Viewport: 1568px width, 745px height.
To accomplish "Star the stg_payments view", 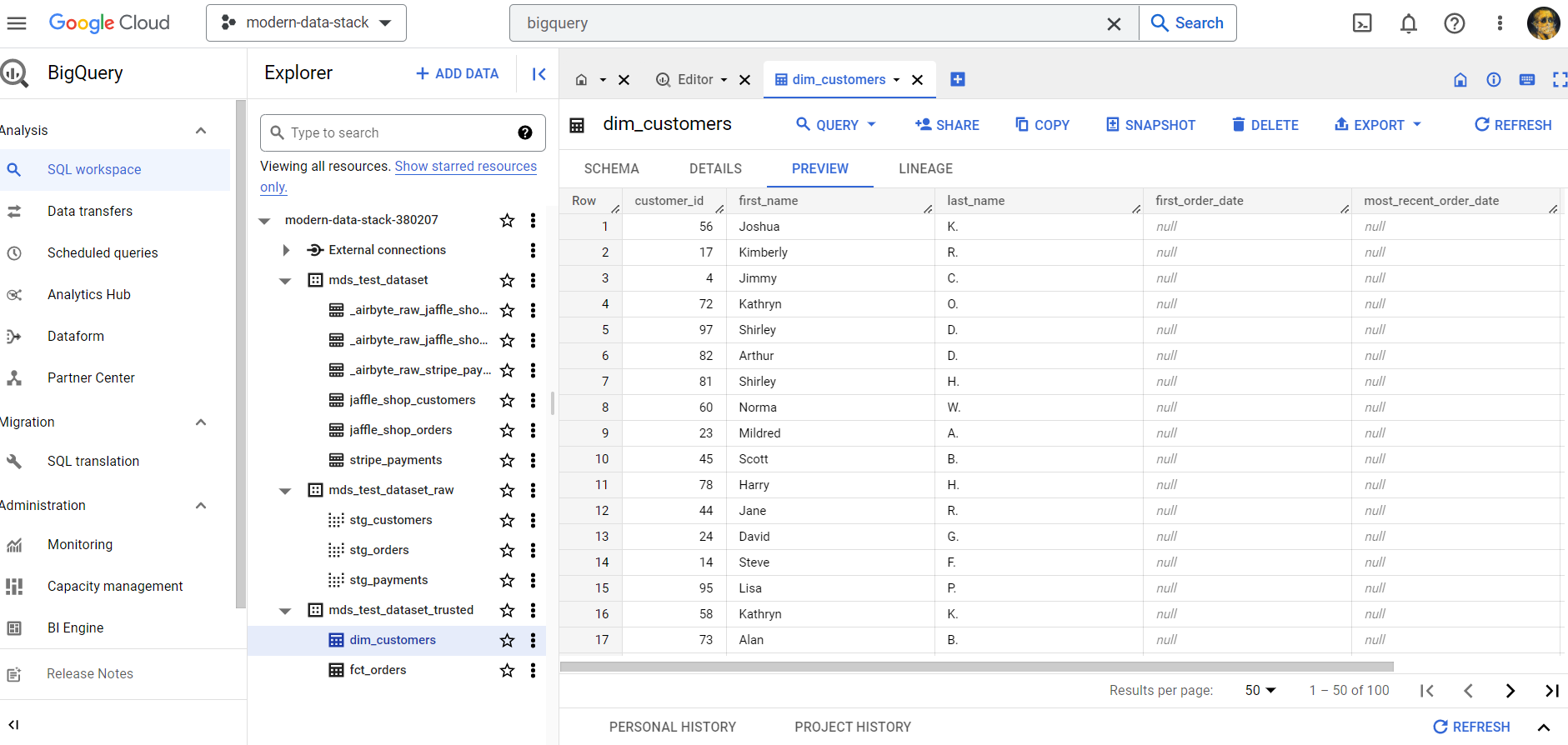I will [x=507, y=580].
